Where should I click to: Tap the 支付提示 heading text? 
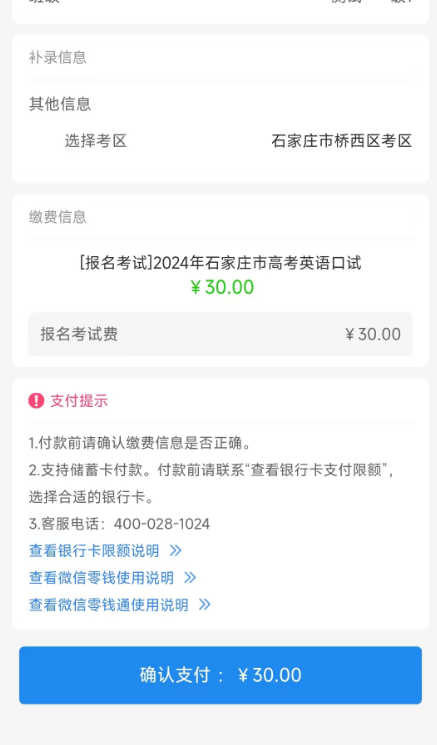(79, 401)
